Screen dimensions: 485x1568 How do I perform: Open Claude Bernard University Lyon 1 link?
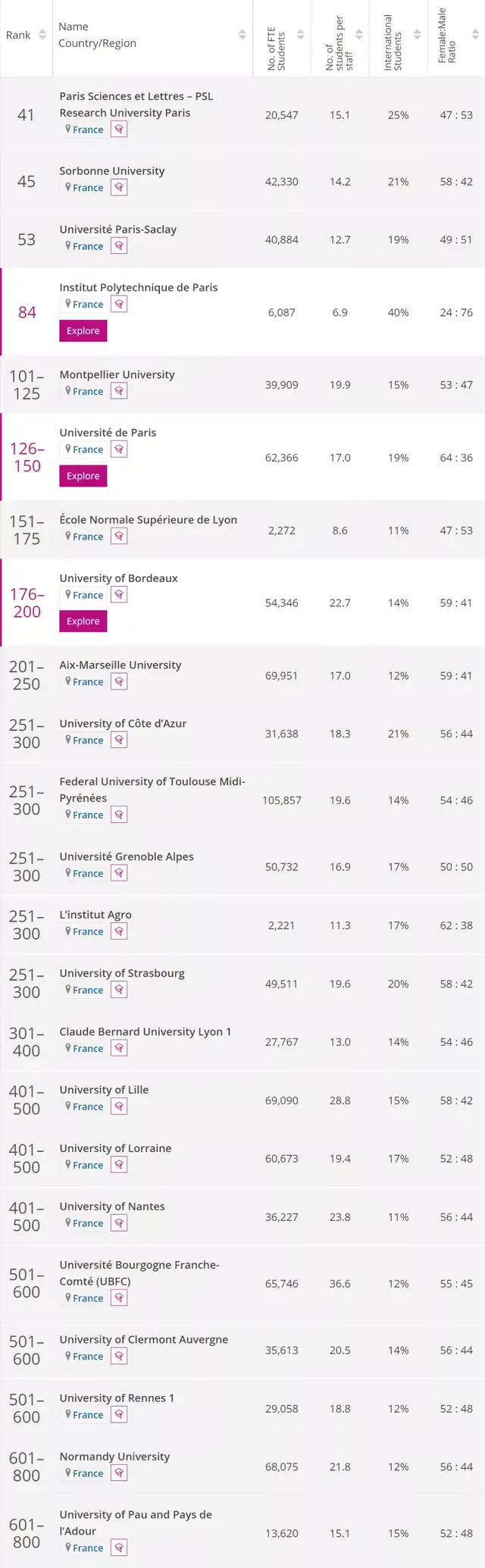pos(145,1031)
